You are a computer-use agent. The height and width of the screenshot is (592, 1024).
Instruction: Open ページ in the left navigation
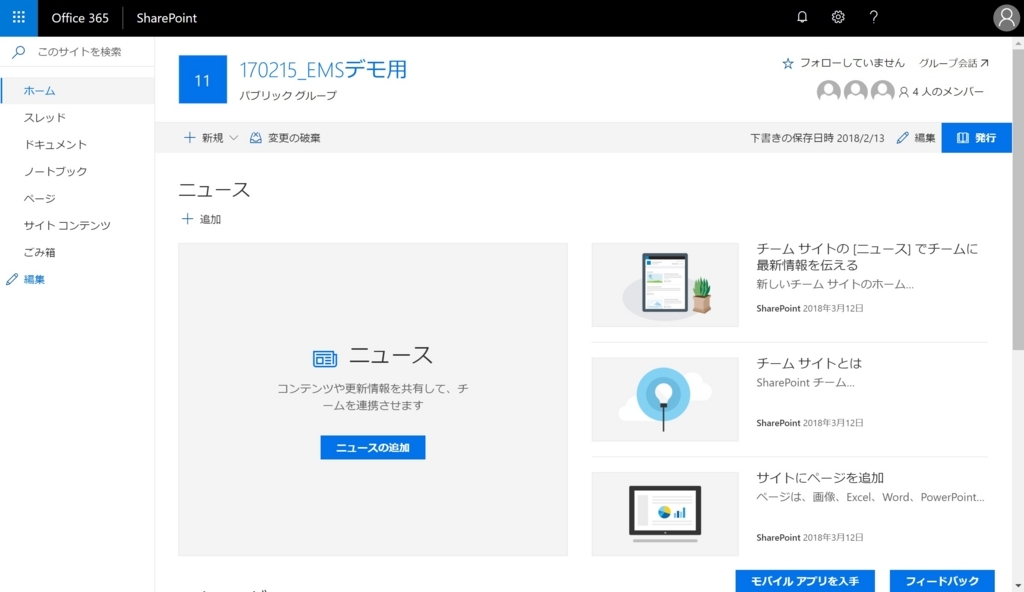(41, 198)
